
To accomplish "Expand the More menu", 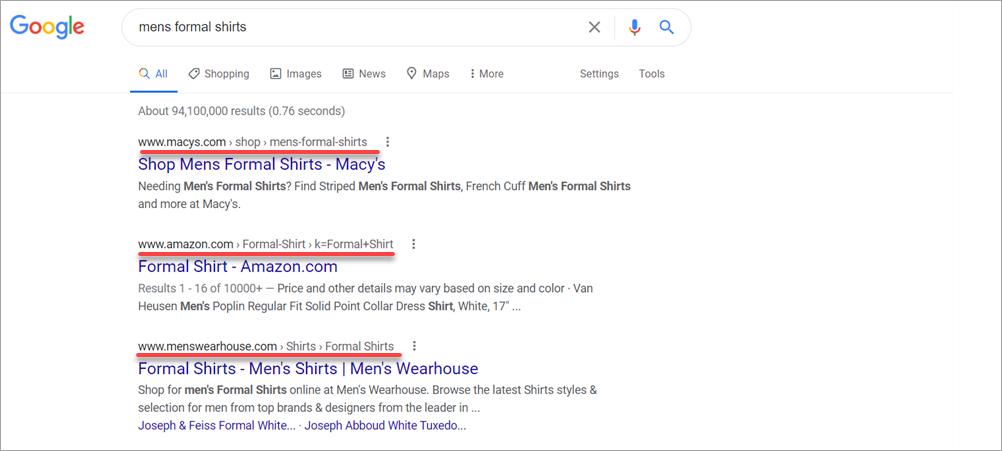I will coord(487,74).
